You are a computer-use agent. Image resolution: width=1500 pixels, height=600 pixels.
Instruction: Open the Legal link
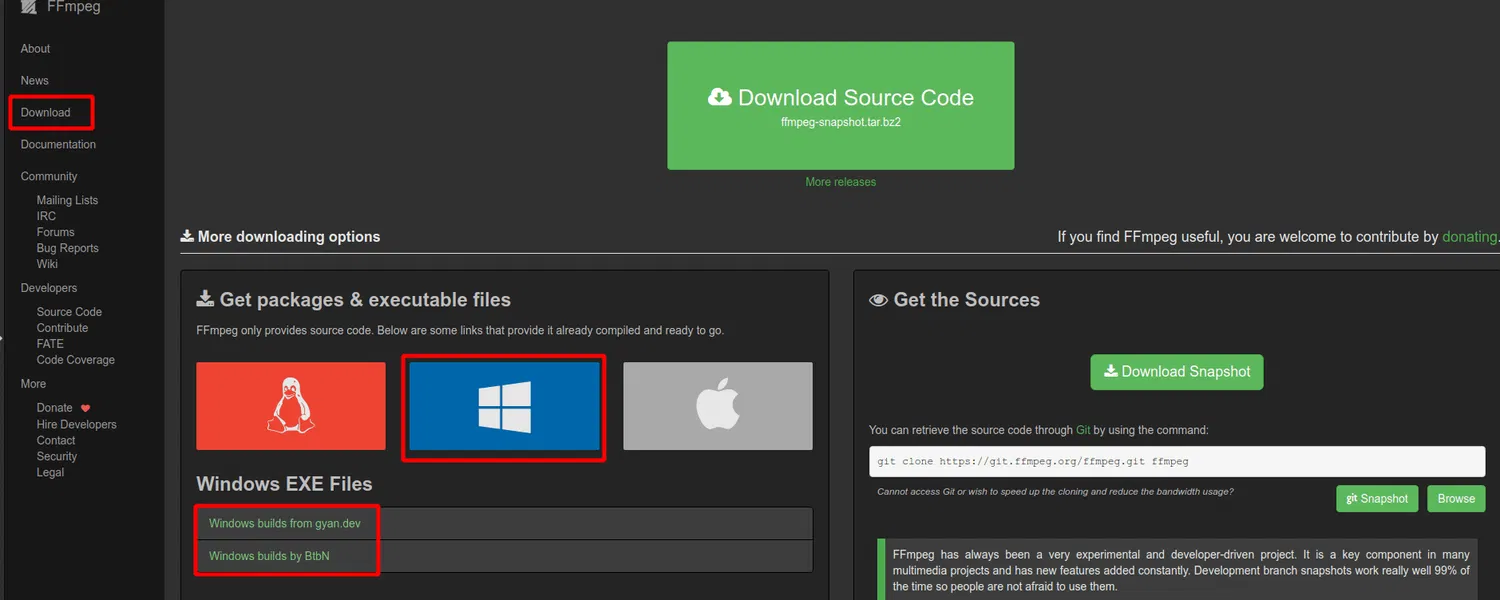pos(50,472)
